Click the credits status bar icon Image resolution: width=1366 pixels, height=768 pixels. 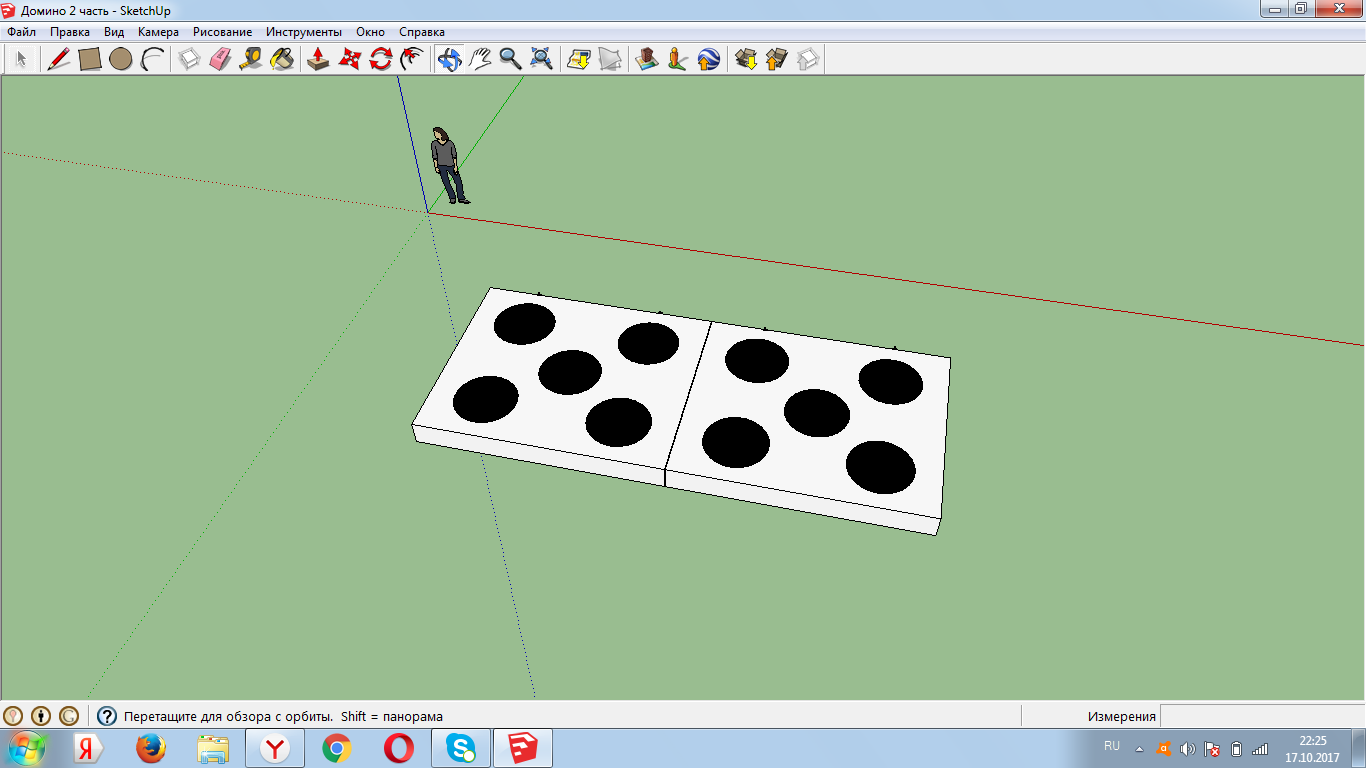tap(41, 716)
